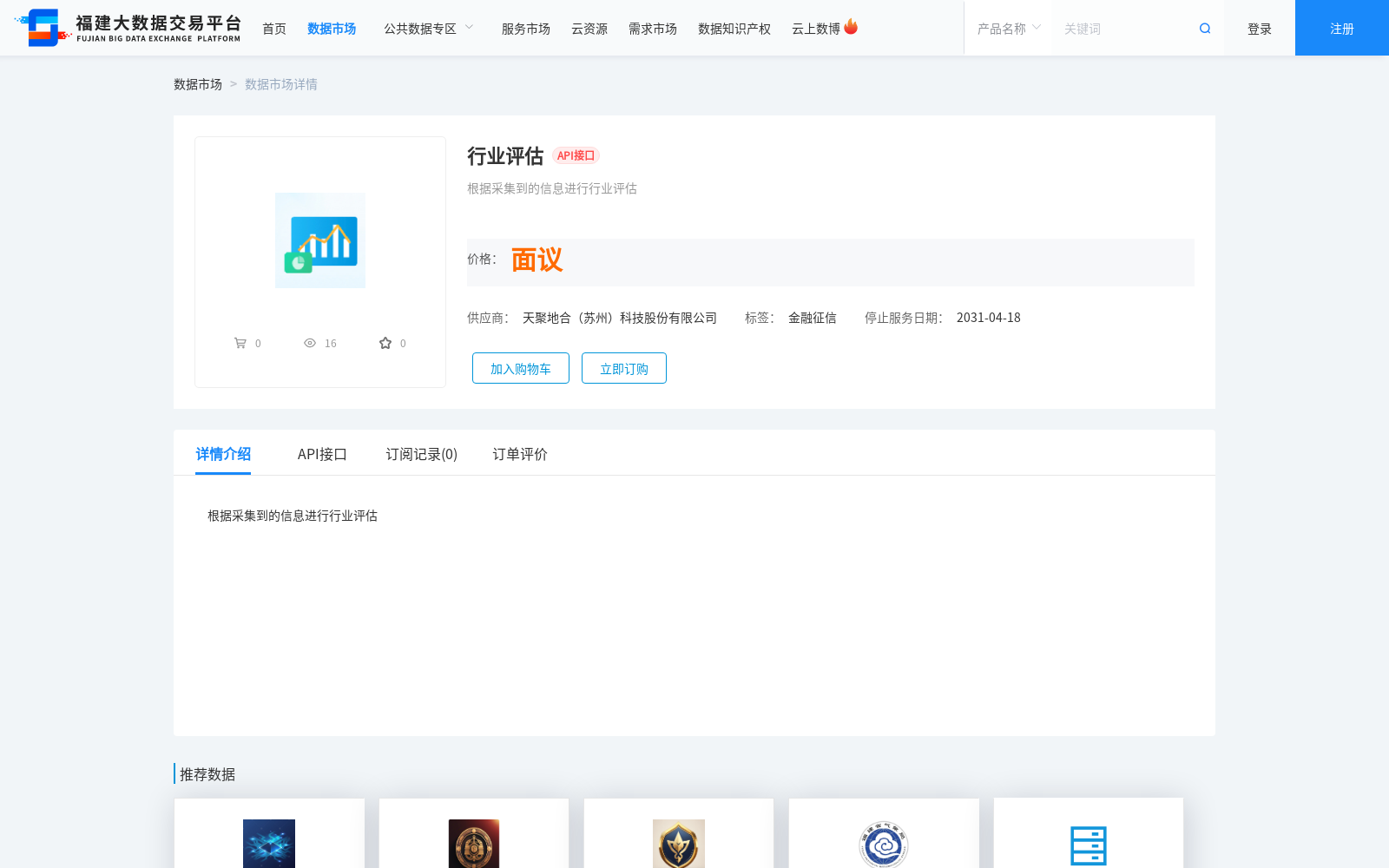Click the blue 注册 button
Image resolution: width=1389 pixels, height=868 pixels.
click(x=1342, y=28)
